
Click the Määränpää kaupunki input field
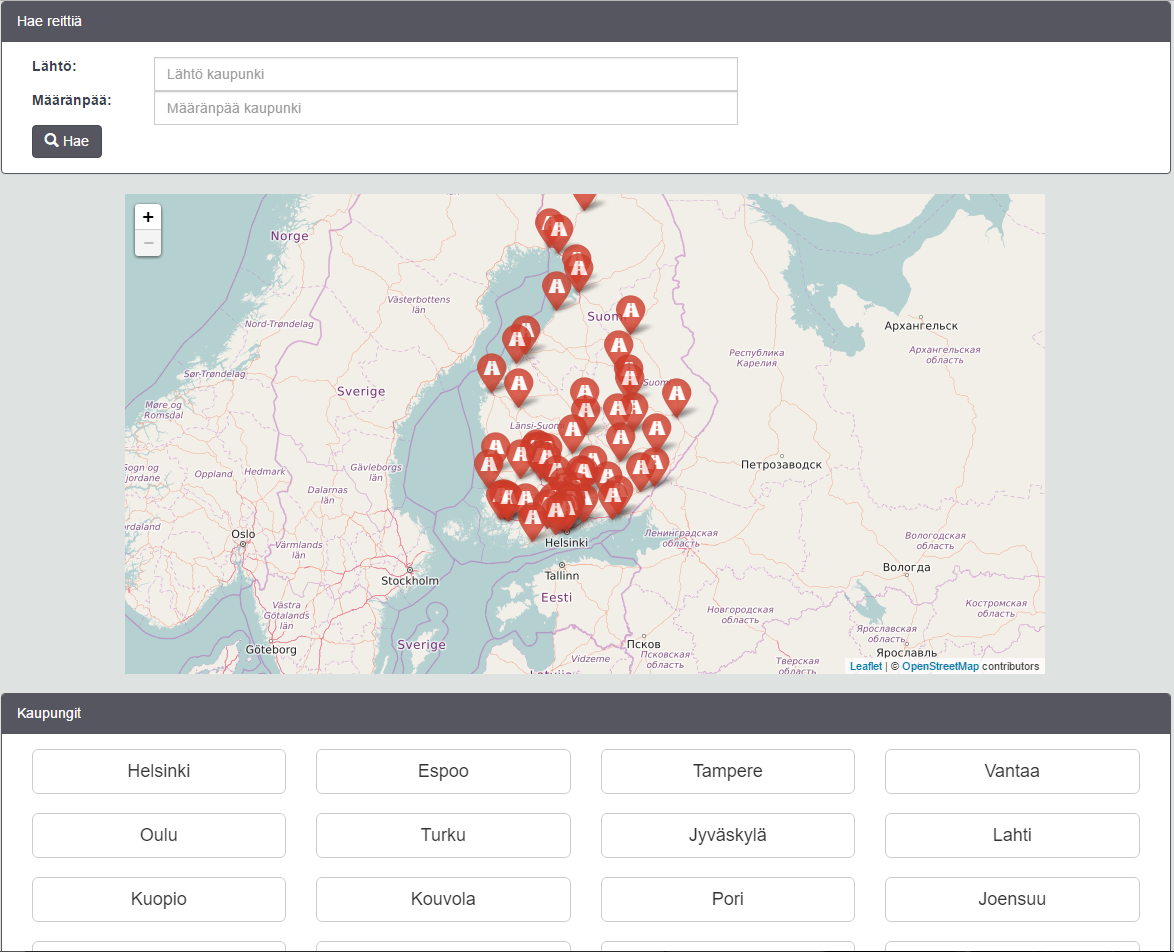click(445, 108)
